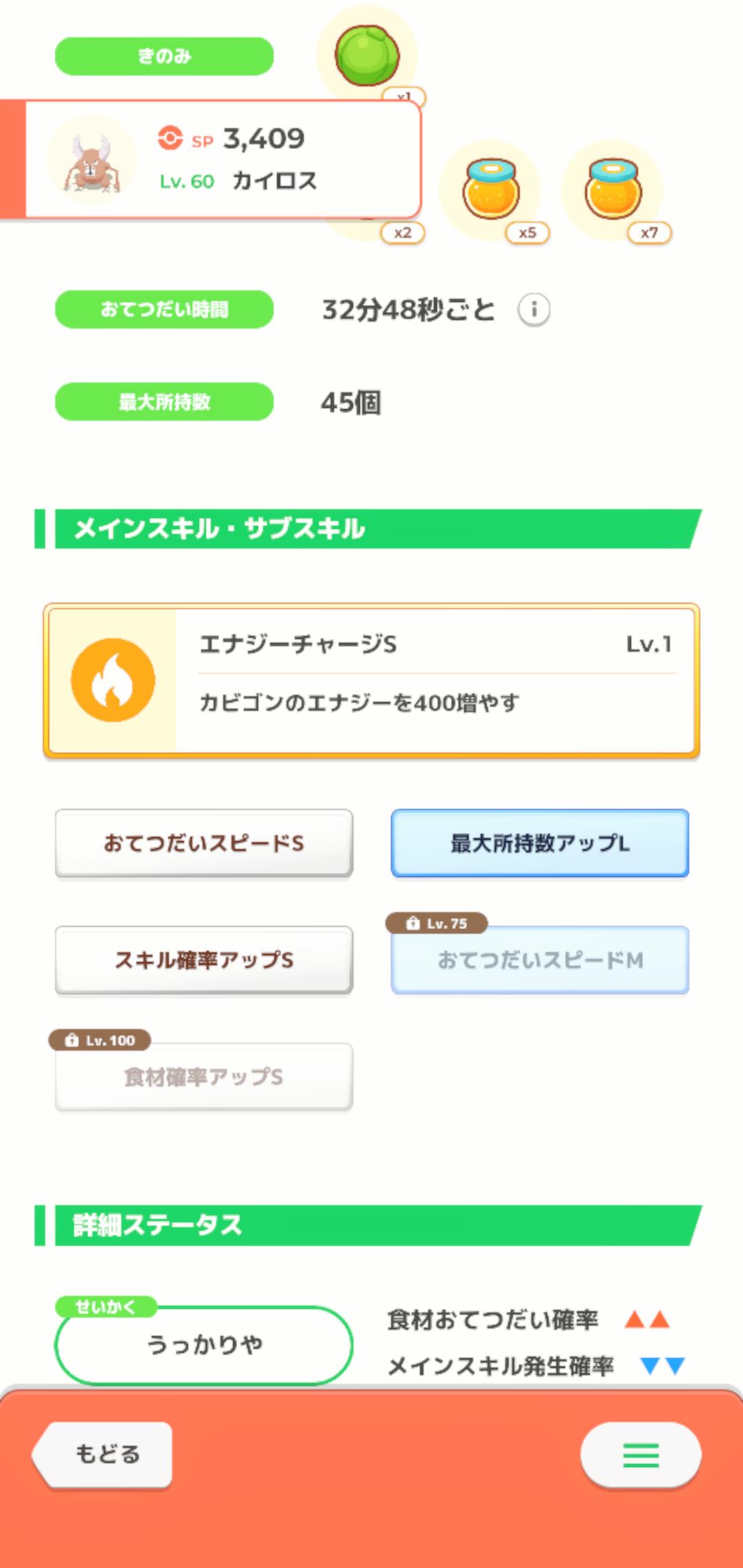Tap the honey jar marked x7
743x1568 pixels.
point(613,189)
